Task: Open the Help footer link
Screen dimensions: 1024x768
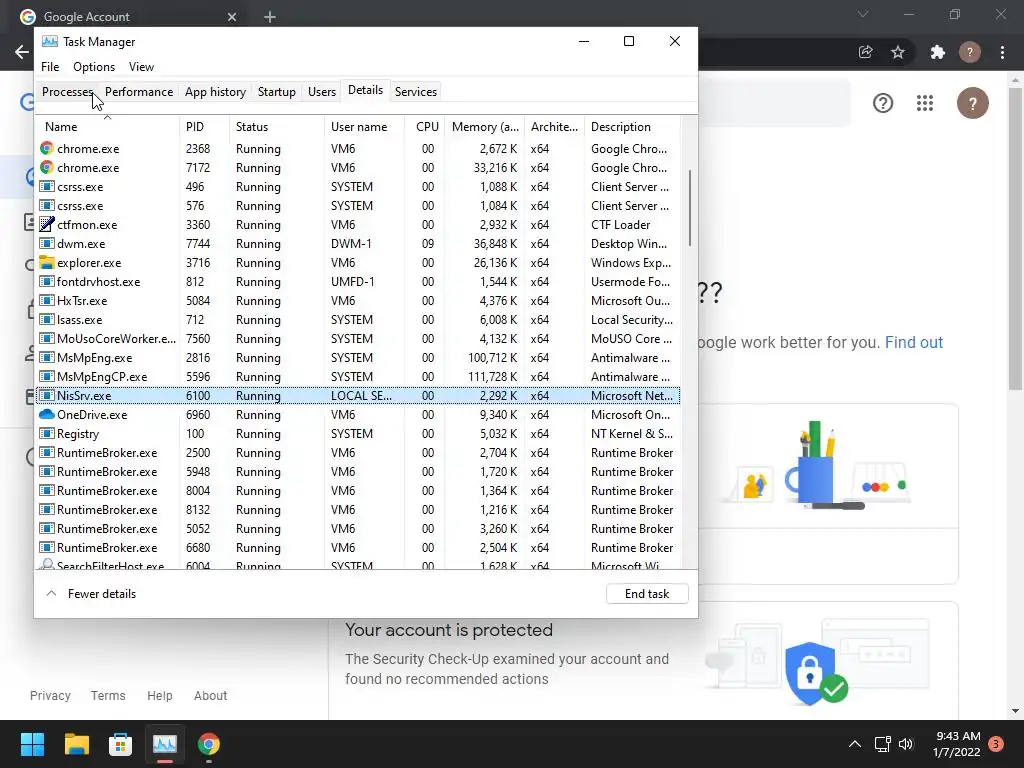Action: click(x=159, y=696)
